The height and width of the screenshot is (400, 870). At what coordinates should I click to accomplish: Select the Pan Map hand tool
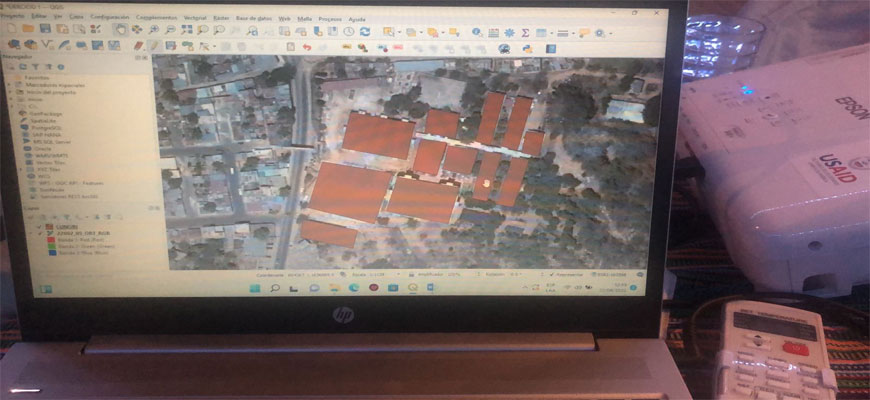(x=120, y=30)
